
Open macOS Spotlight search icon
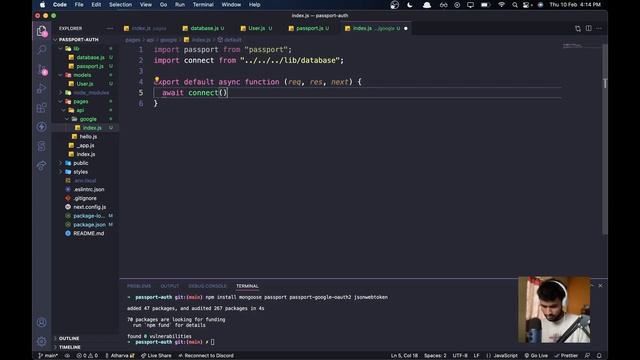pyautogui.click(x=515, y=5)
